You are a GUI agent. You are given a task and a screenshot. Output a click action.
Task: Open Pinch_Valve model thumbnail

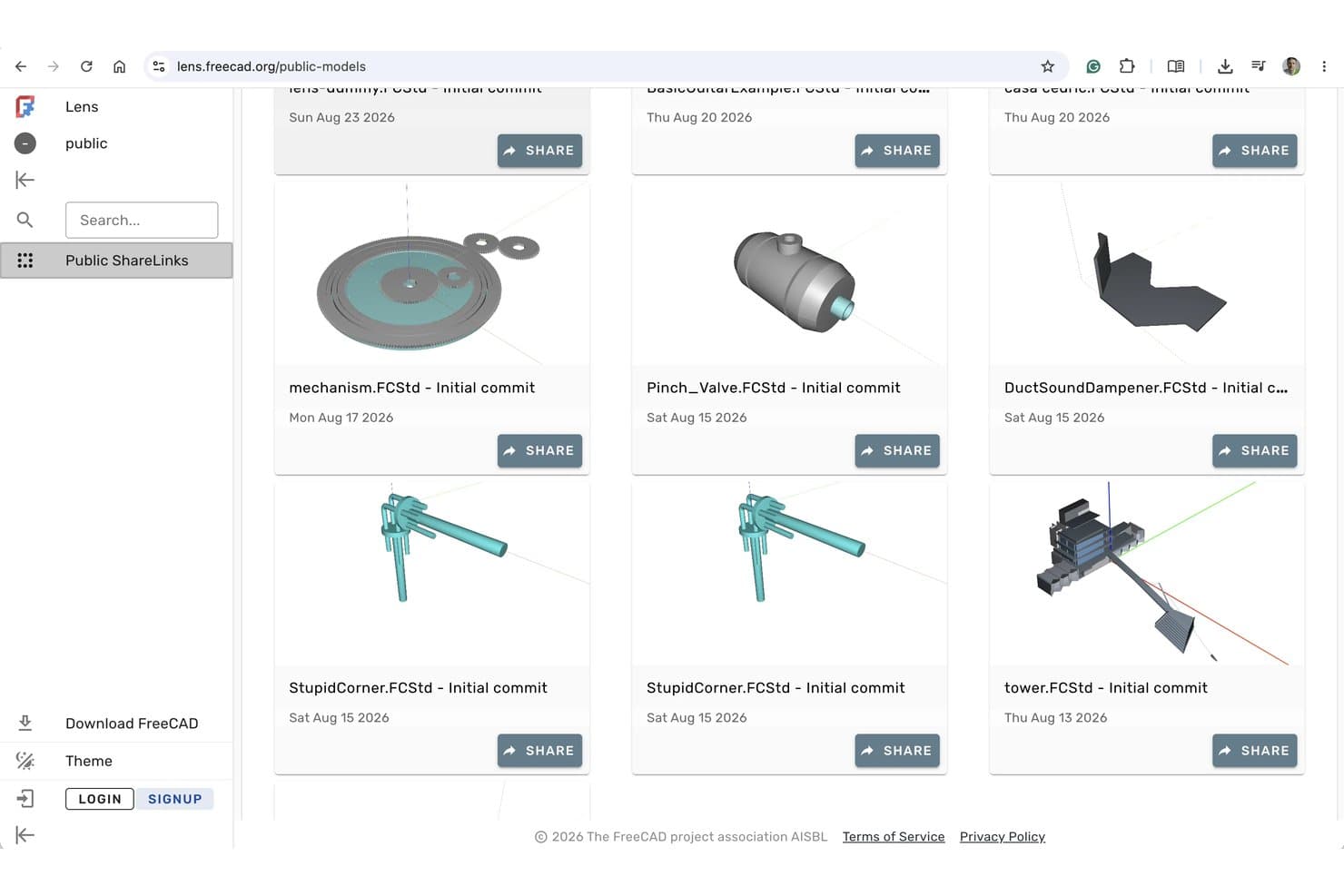point(790,273)
